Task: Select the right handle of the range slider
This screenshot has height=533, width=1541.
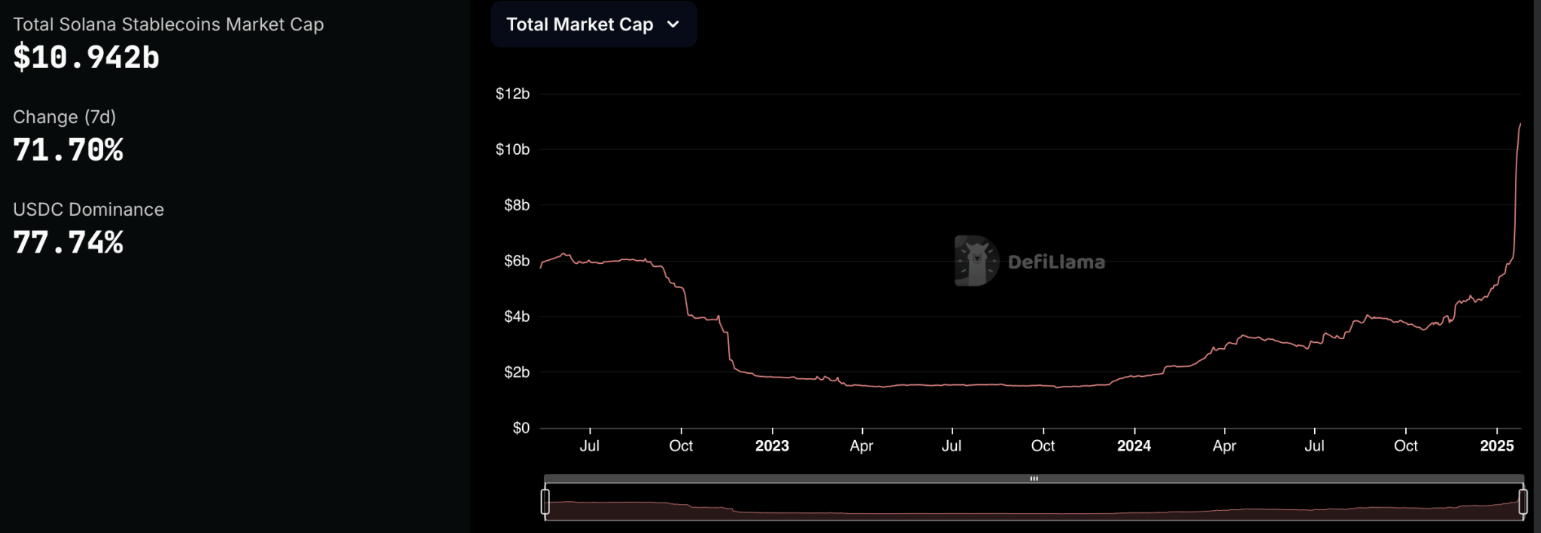Action: pos(1523,501)
